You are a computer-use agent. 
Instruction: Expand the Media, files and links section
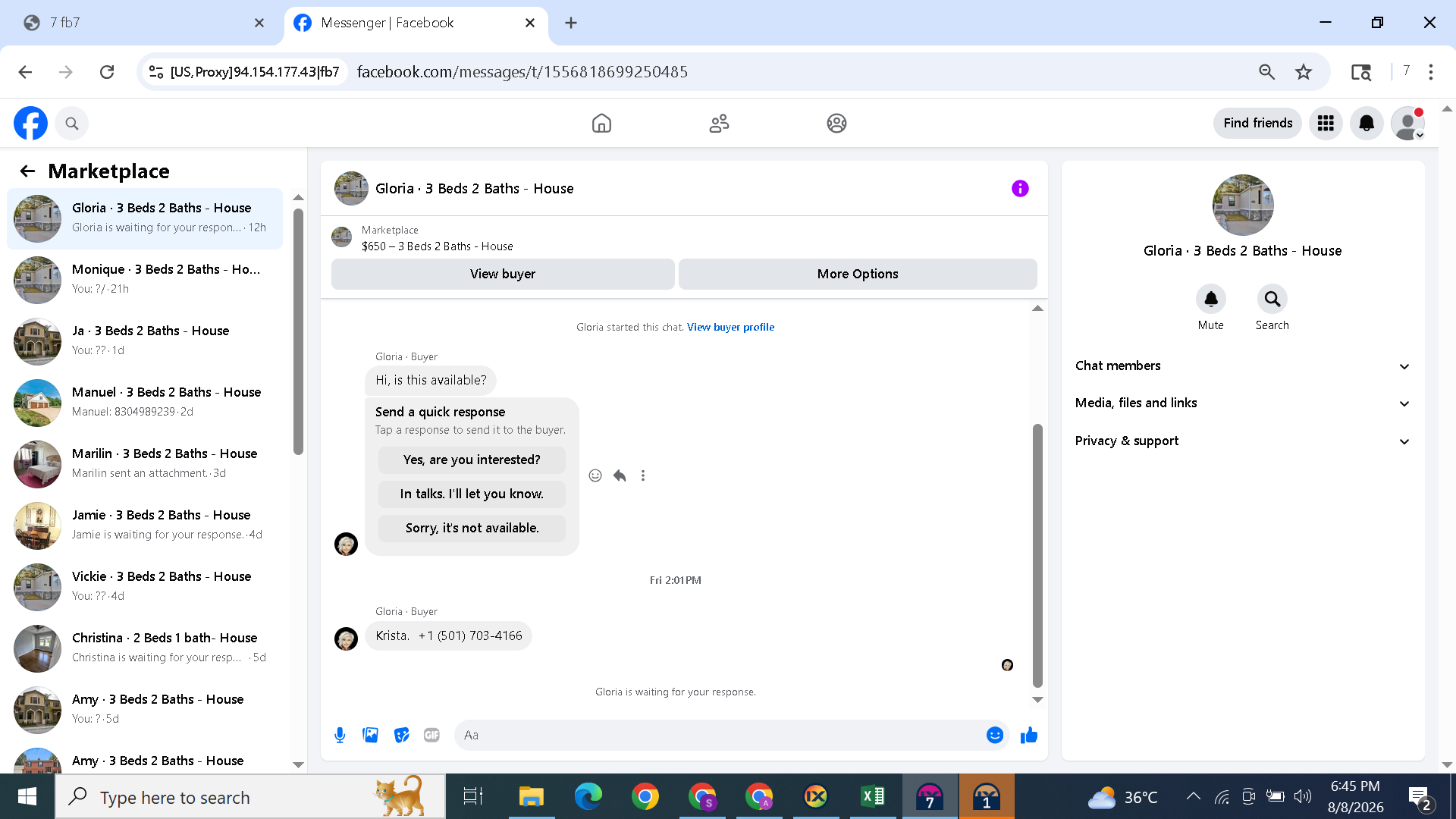pos(1242,403)
